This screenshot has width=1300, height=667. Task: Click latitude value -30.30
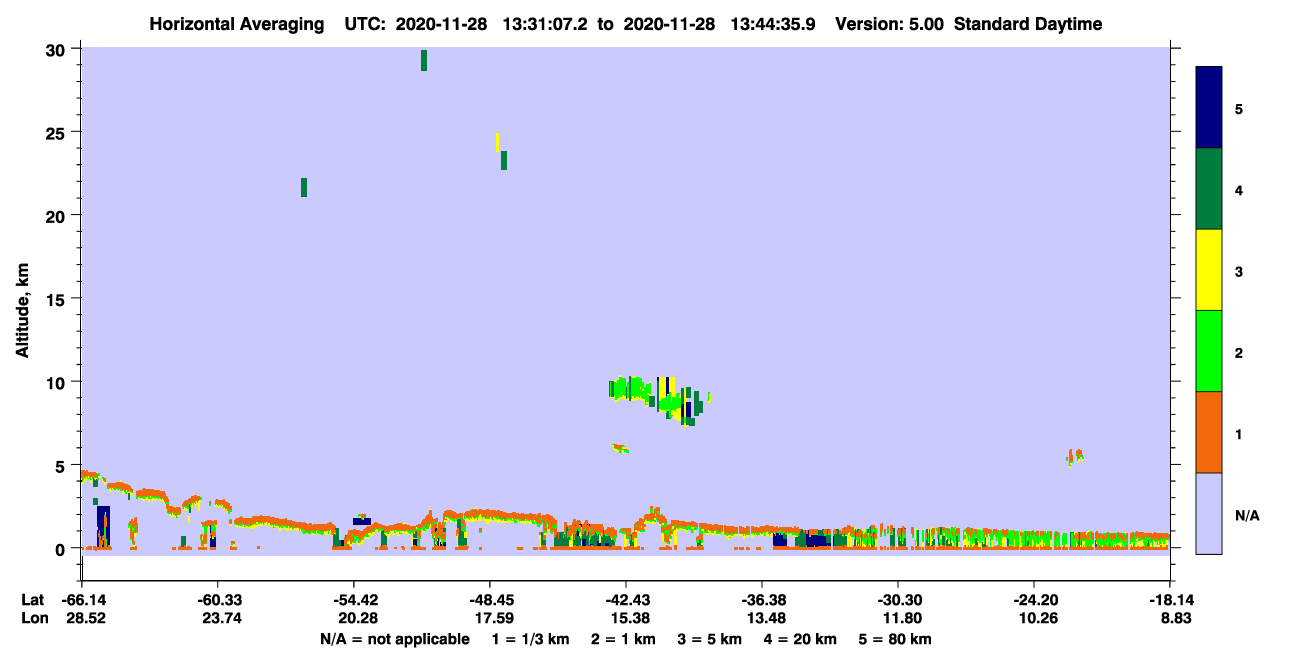[898, 600]
